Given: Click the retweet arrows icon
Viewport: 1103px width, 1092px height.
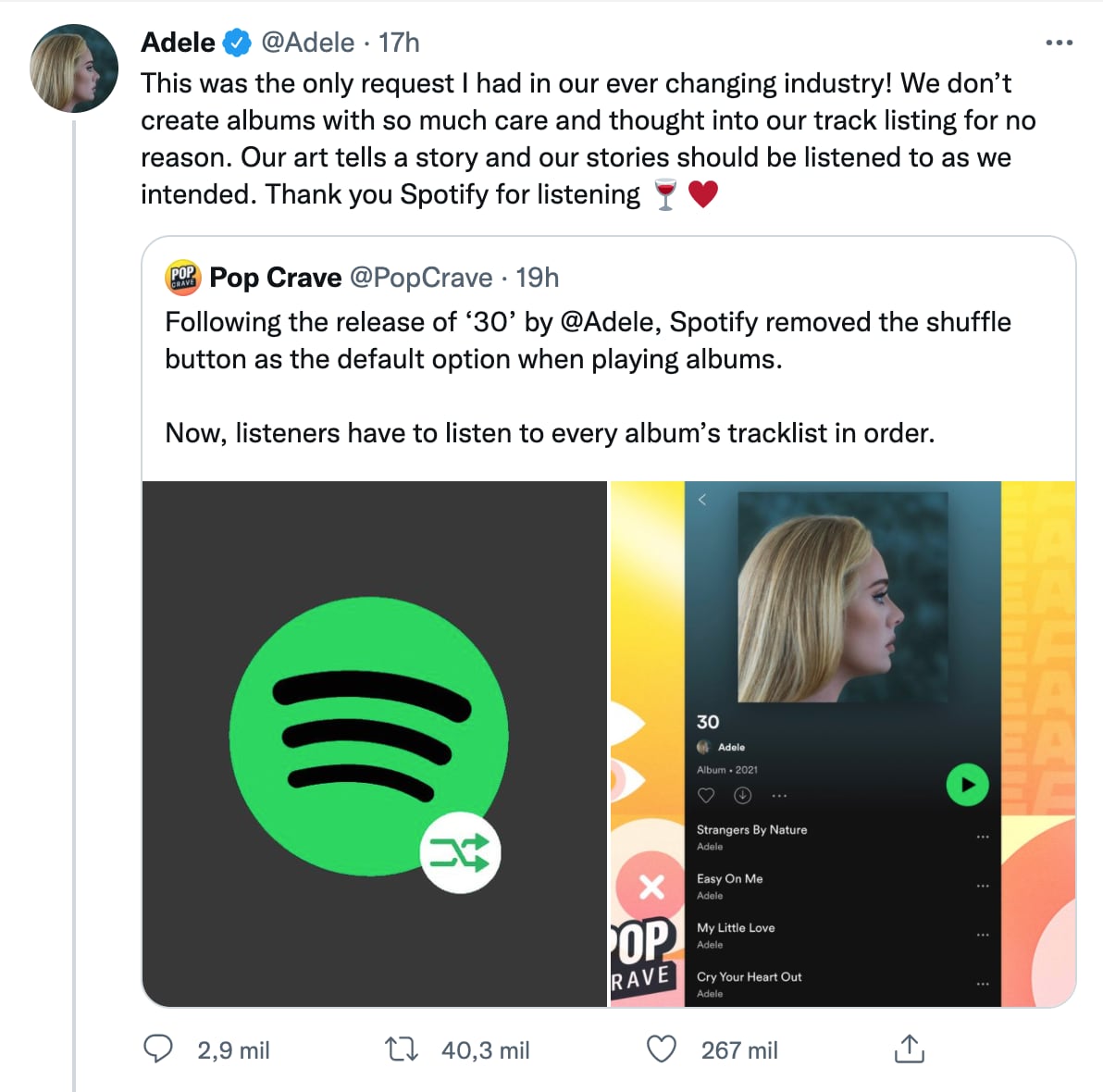Looking at the screenshot, I should click(401, 1049).
